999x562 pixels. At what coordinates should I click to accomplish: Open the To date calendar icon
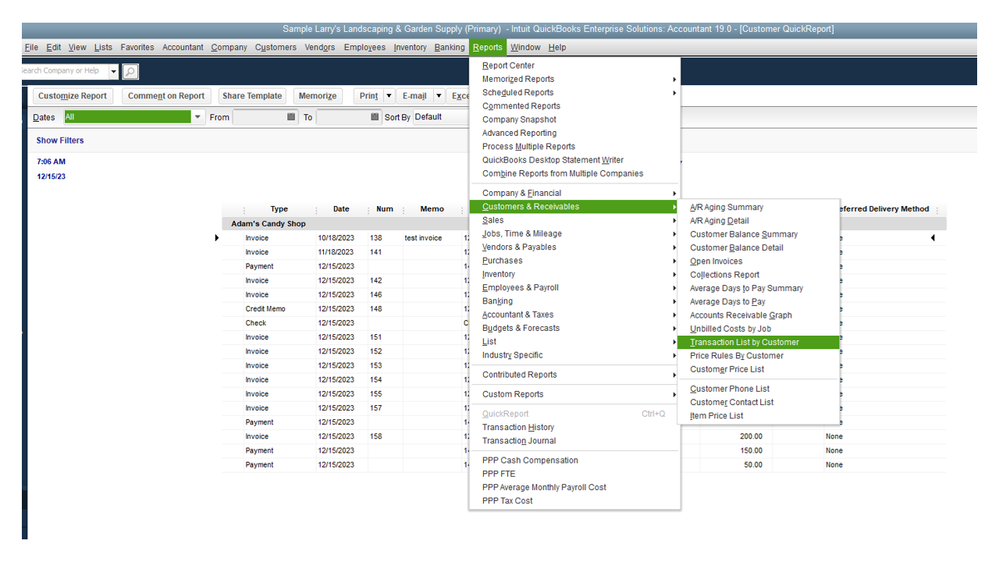click(375, 117)
